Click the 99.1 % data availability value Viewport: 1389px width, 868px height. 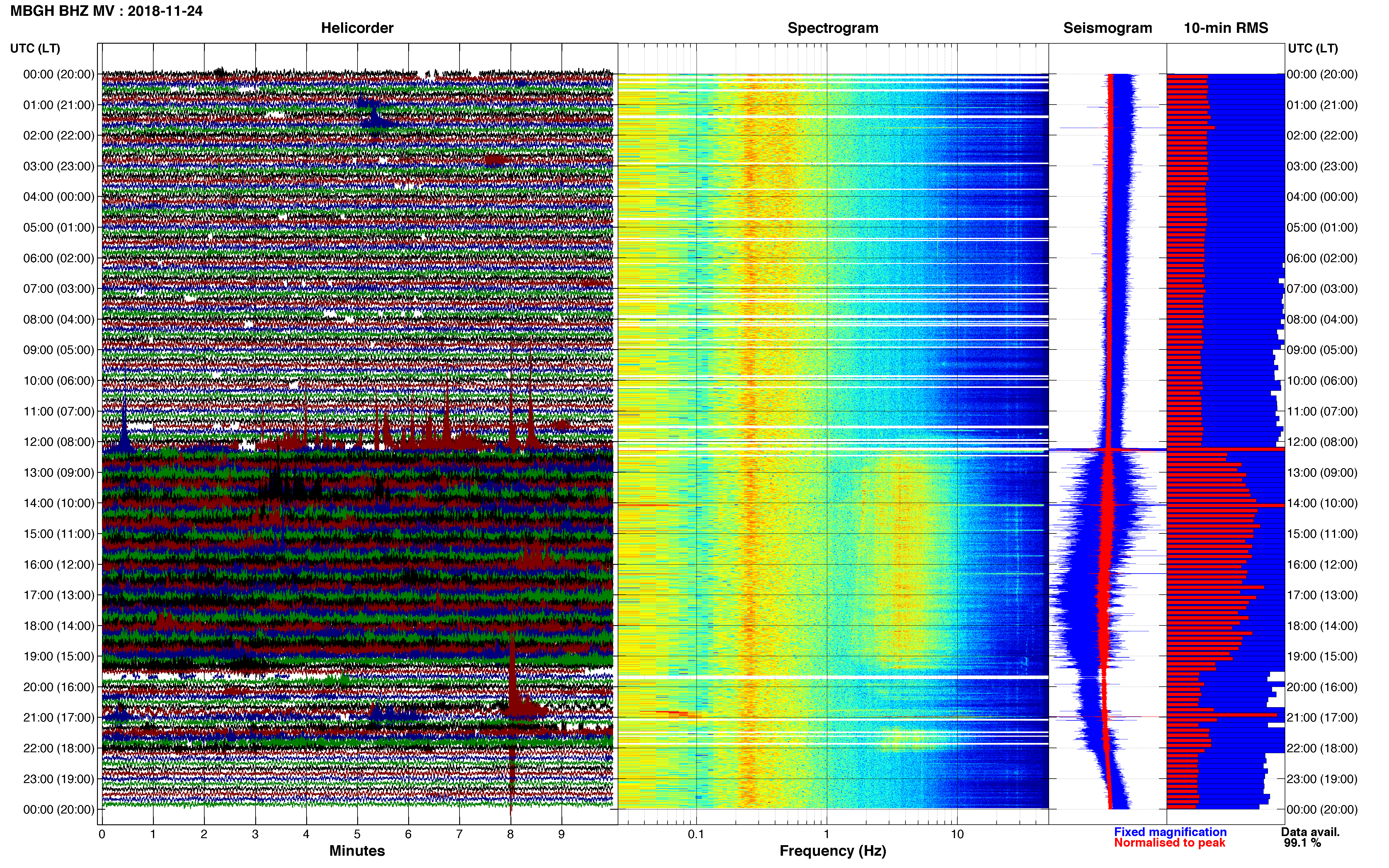pyautogui.click(x=1302, y=843)
